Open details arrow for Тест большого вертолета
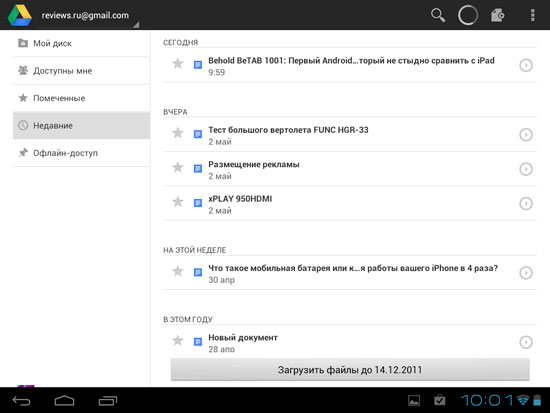The width and height of the screenshot is (550, 413). coord(526,134)
